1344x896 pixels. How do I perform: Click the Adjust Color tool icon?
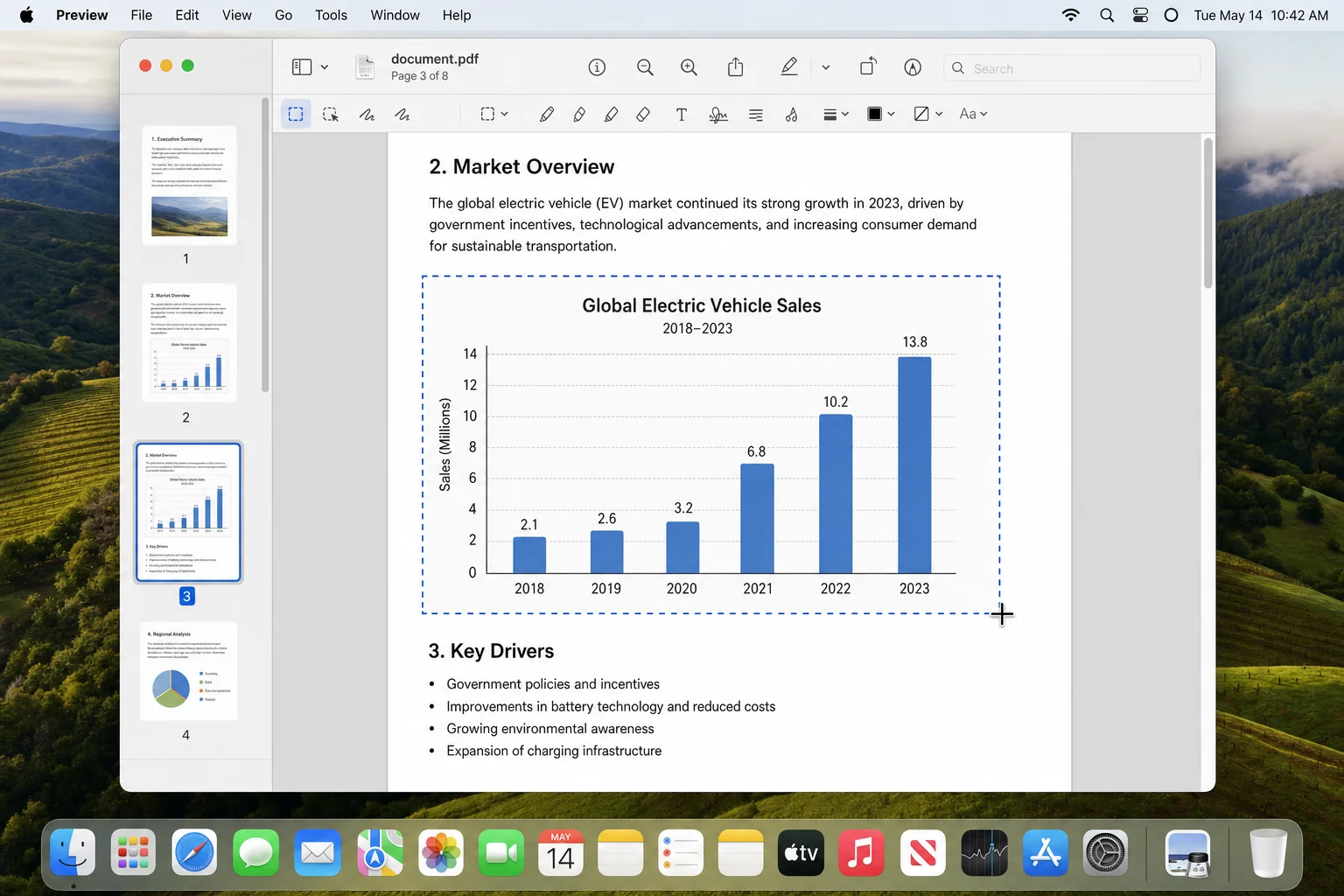(791, 114)
